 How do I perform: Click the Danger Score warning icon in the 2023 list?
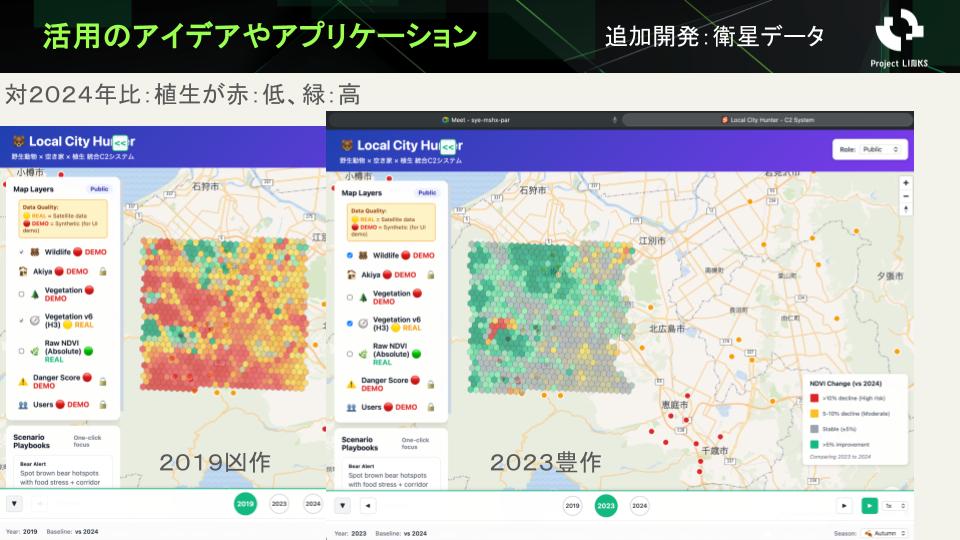pos(351,384)
